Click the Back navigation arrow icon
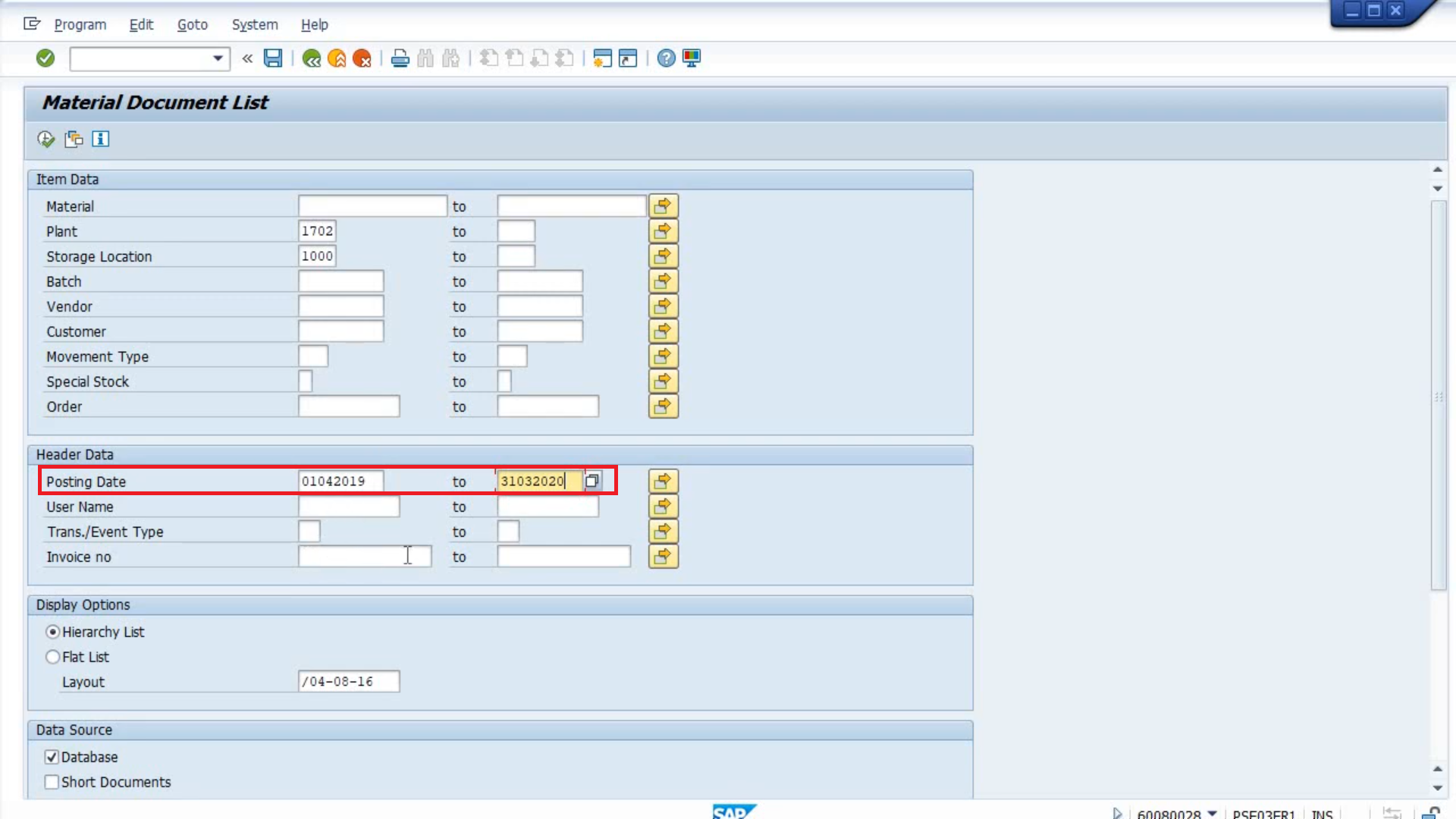The image size is (1456, 819). (311, 58)
